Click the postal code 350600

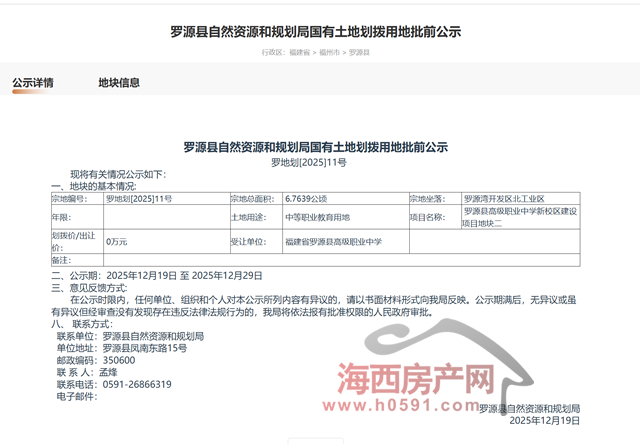point(118,360)
